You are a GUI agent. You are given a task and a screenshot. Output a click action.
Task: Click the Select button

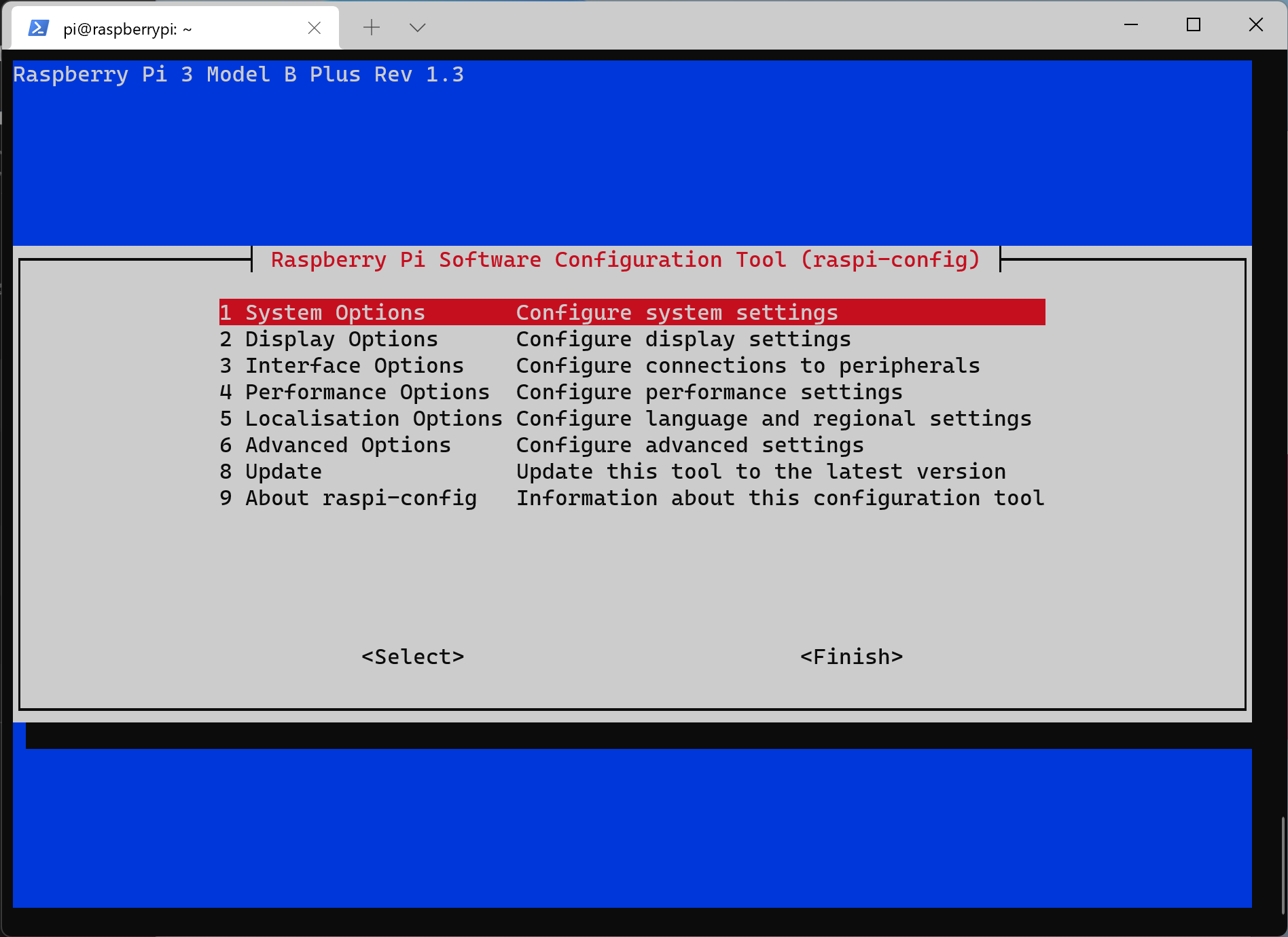413,656
